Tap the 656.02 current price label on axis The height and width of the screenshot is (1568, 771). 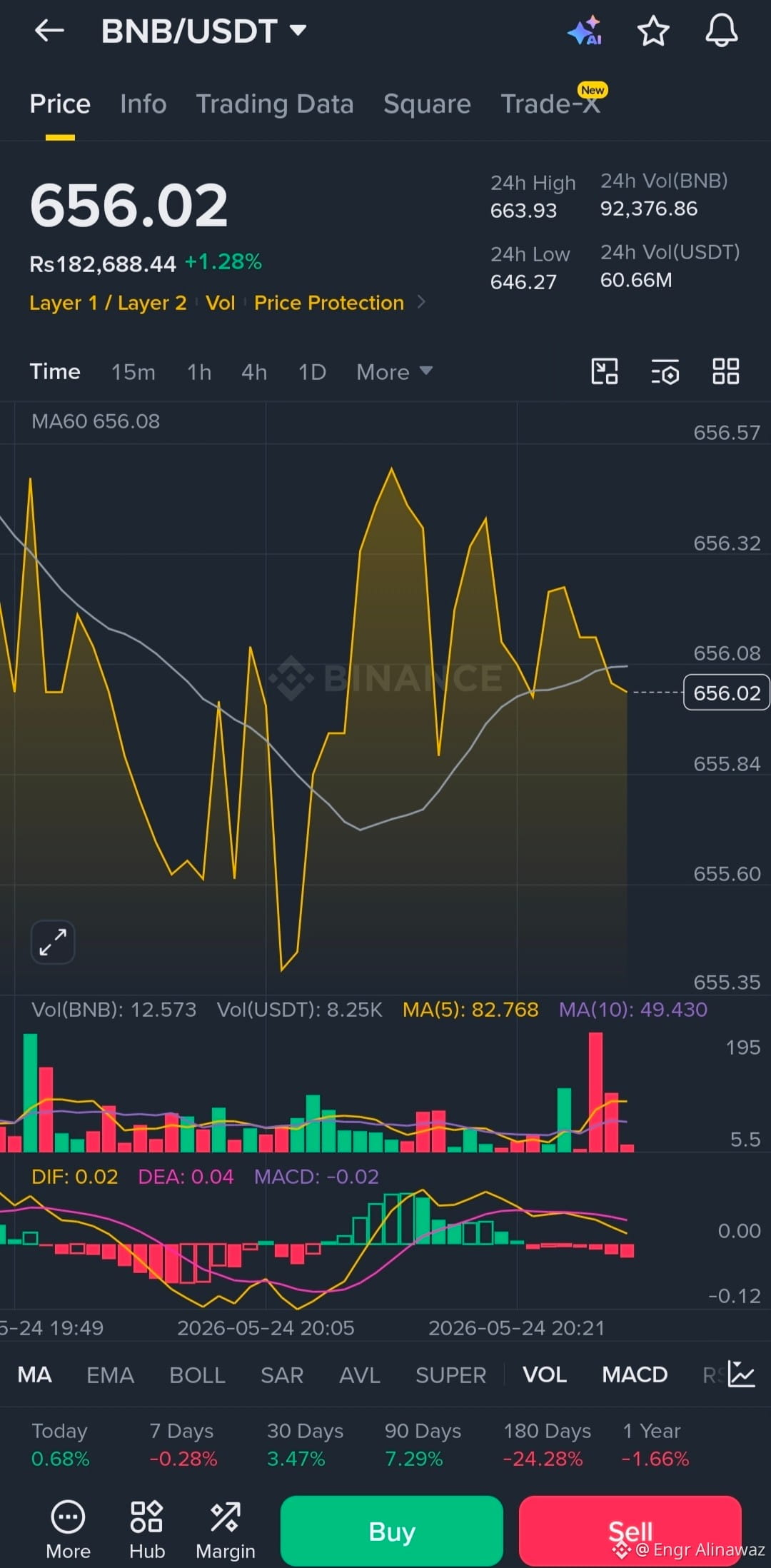727,693
